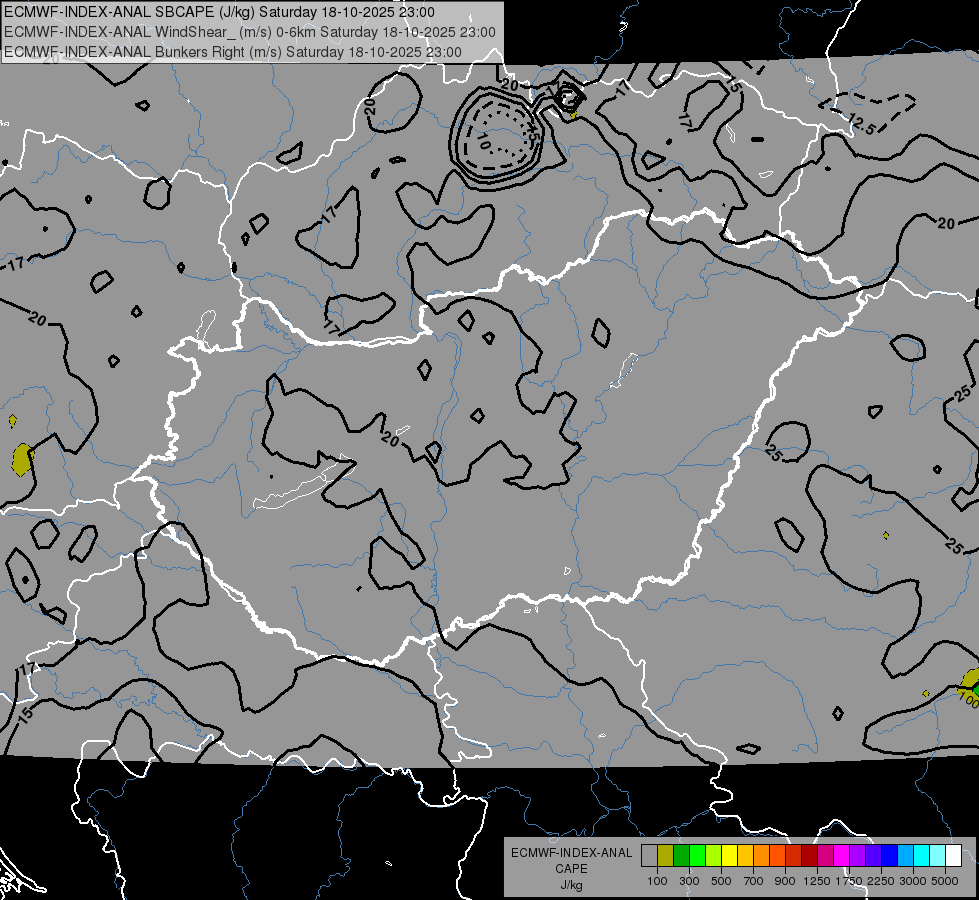Click the 2250 legend tick label
Viewport: 979px width, 900px height.
[881, 881]
